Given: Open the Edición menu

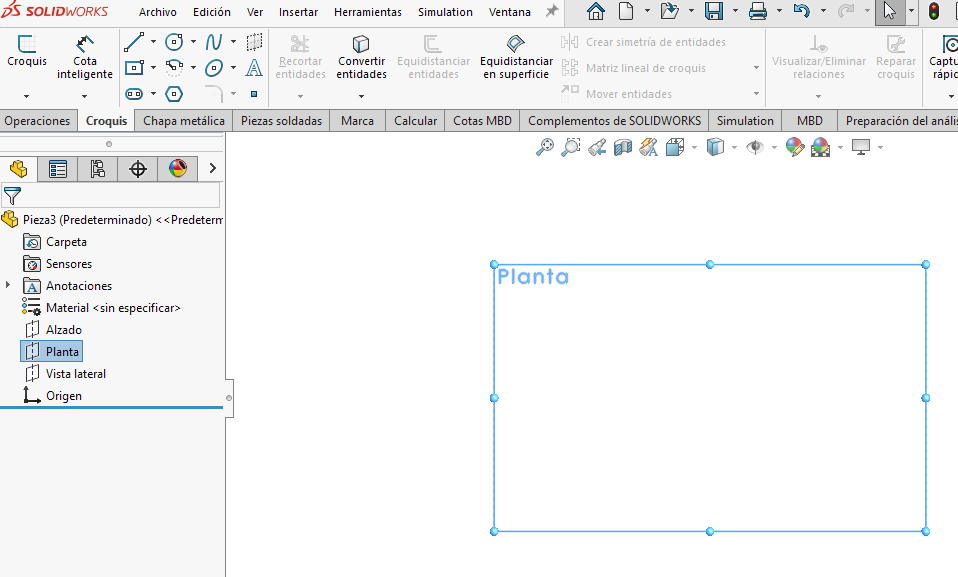Looking at the screenshot, I should [x=212, y=12].
